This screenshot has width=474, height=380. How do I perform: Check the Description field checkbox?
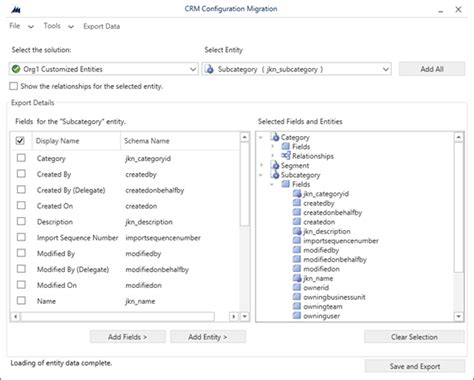[x=21, y=221]
